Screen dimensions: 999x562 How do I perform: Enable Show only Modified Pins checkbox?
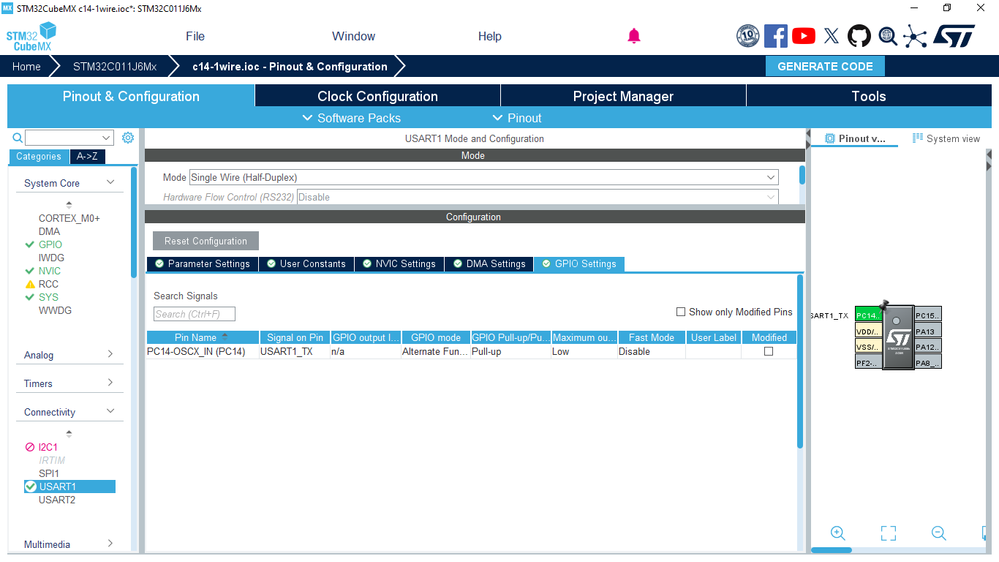680,312
